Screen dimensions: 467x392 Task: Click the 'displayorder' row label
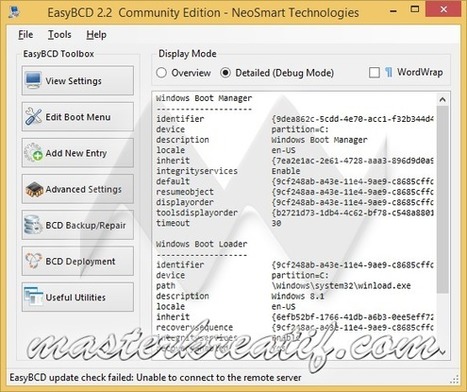pos(185,202)
